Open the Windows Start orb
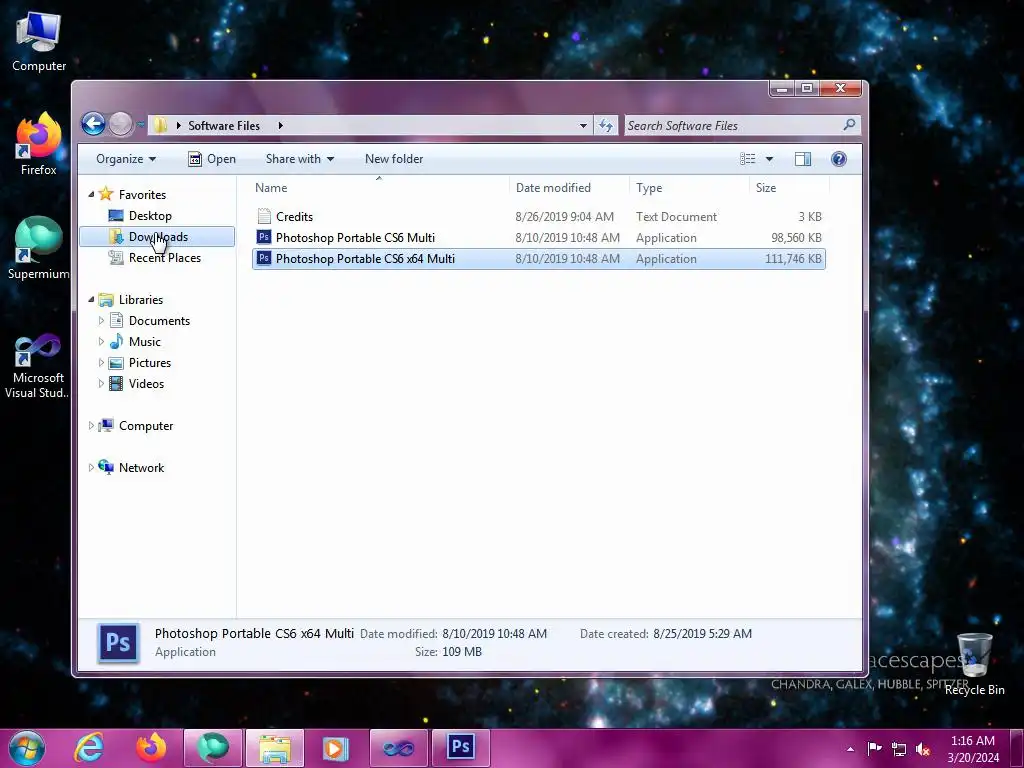Viewport: 1024px width, 768px height. click(x=26, y=748)
